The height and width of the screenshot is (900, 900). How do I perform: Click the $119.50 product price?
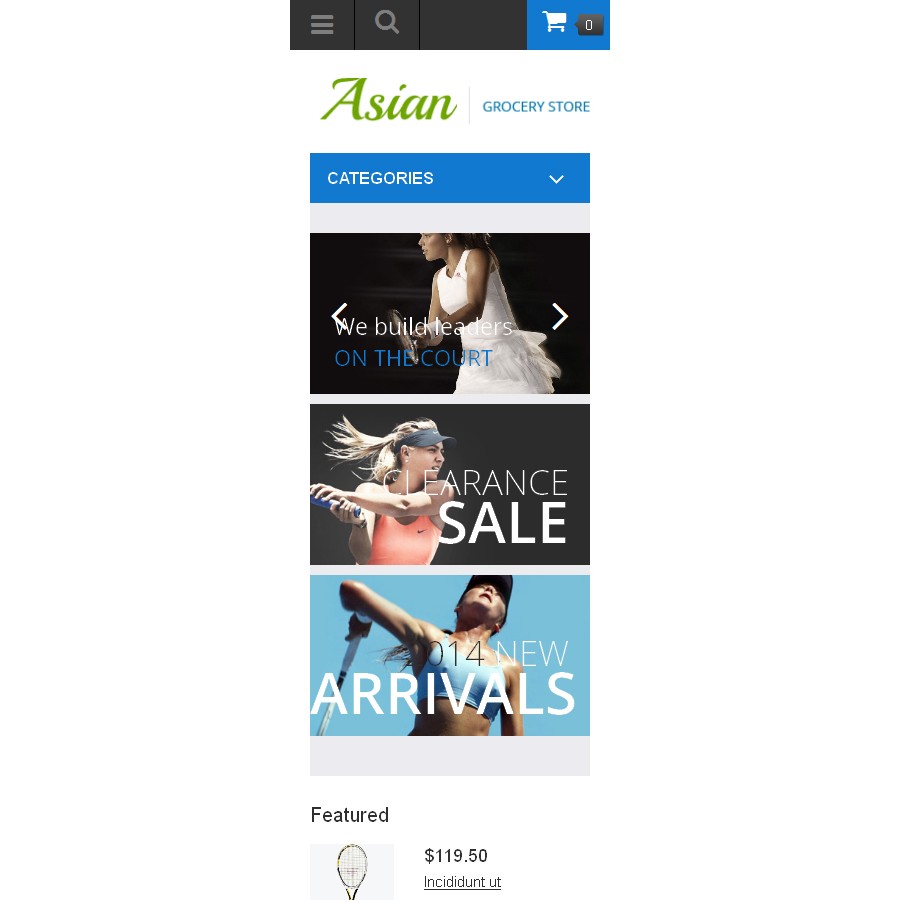point(456,856)
